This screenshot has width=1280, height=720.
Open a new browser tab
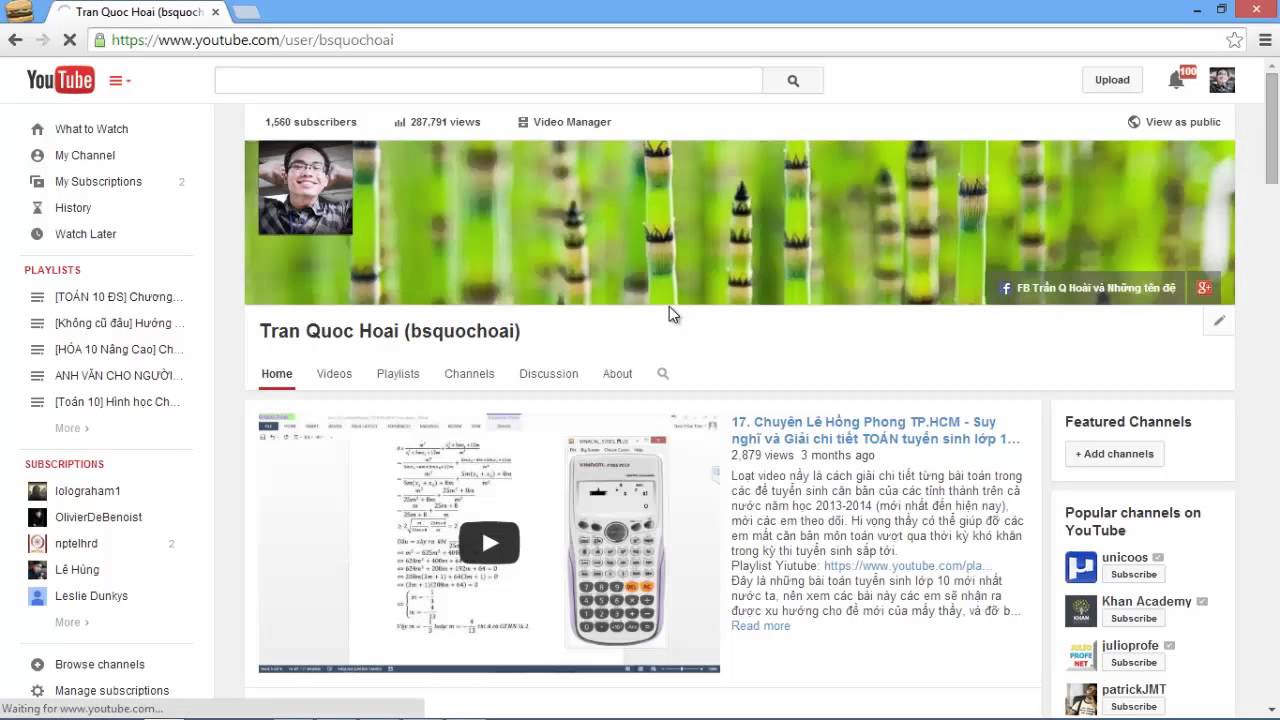(x=246, y=12)
